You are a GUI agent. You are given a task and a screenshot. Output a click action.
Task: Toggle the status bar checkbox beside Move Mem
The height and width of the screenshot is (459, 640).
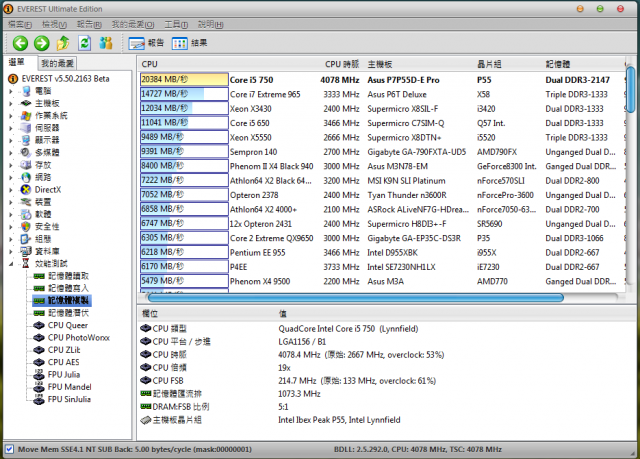click(9, 449)
